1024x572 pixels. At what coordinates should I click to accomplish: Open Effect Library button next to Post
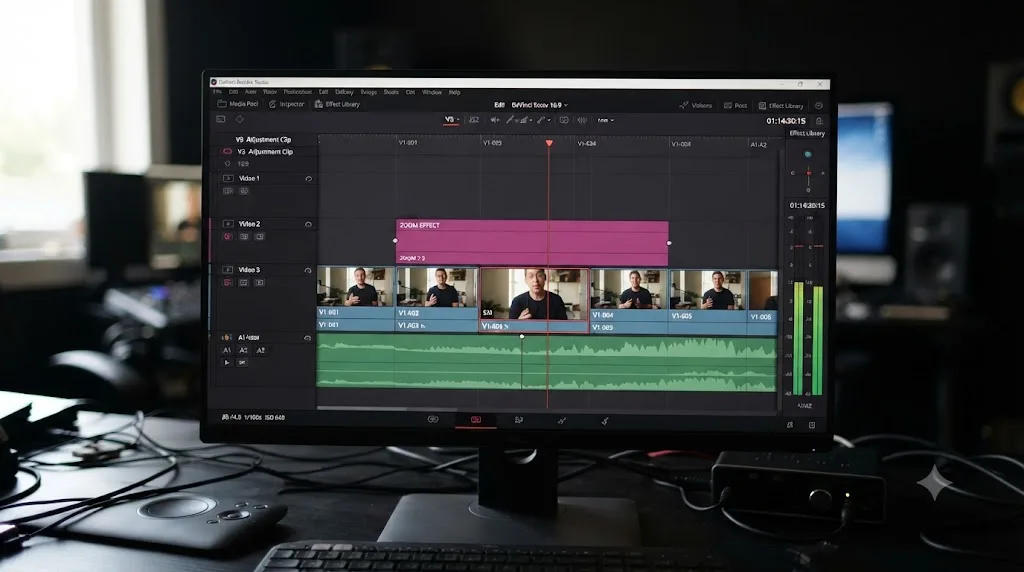tap(780, 105)
